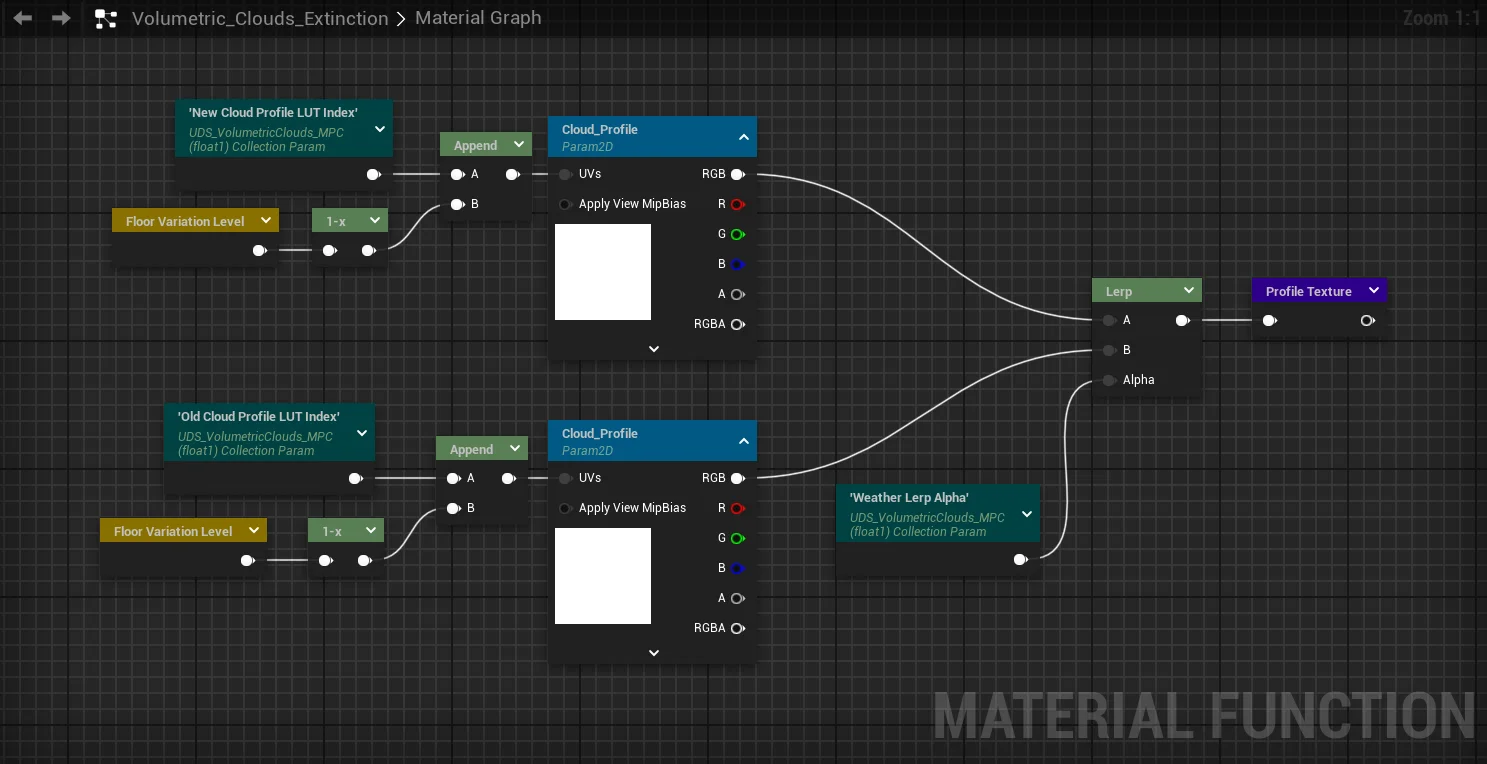Click bottom Cloud_Profile green G output pin
This screenshot has width=1487, height=764.
[738, 538]
